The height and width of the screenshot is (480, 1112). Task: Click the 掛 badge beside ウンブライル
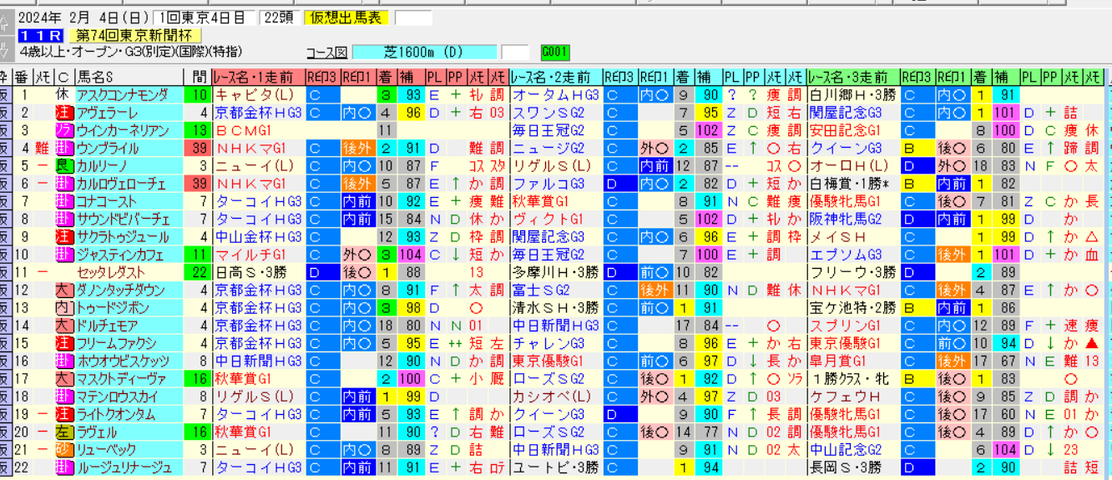coord(64,147)
